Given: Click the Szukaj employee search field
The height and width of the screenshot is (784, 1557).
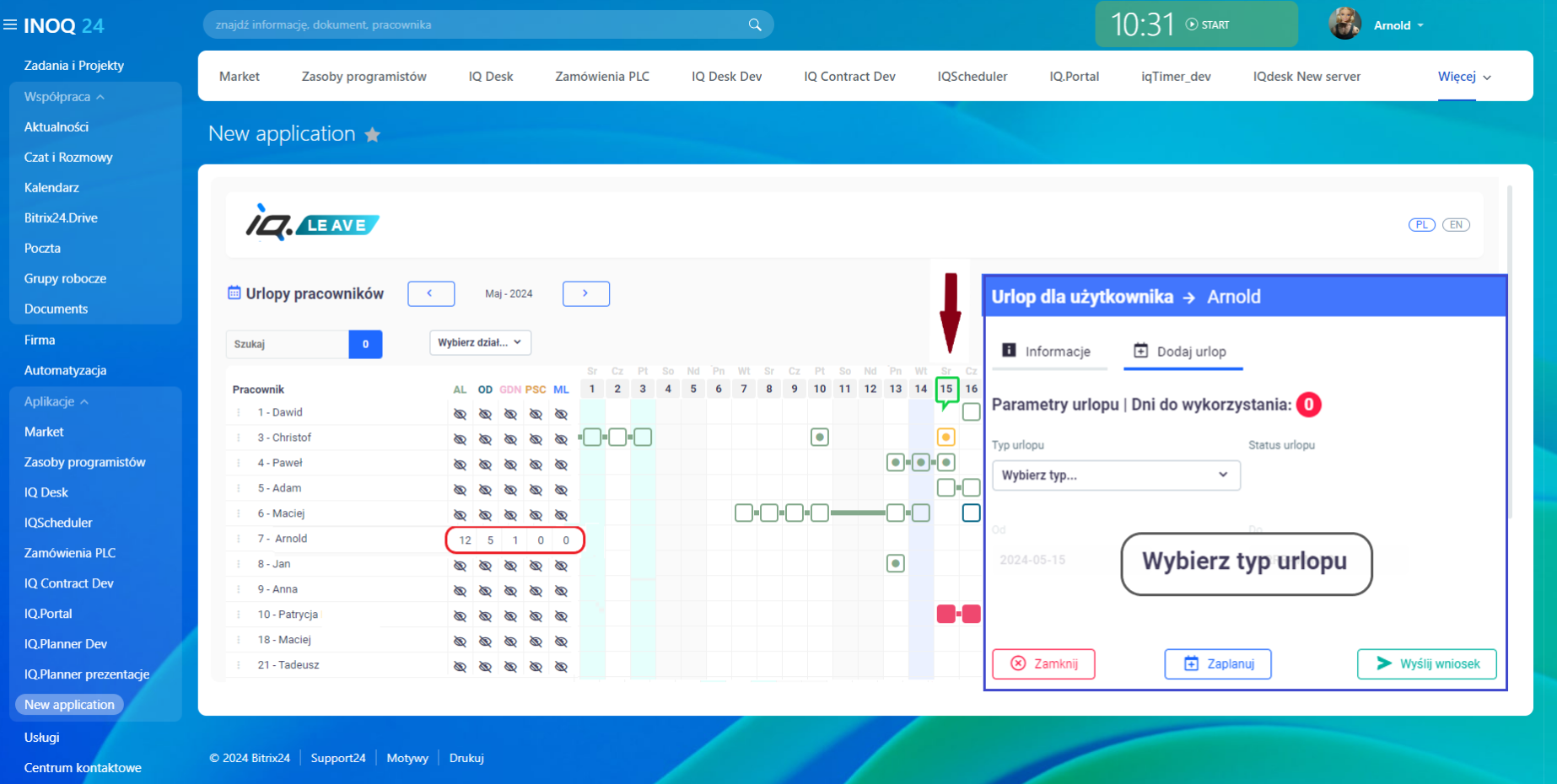Looking at the screenshot, I should click(288, 344).
